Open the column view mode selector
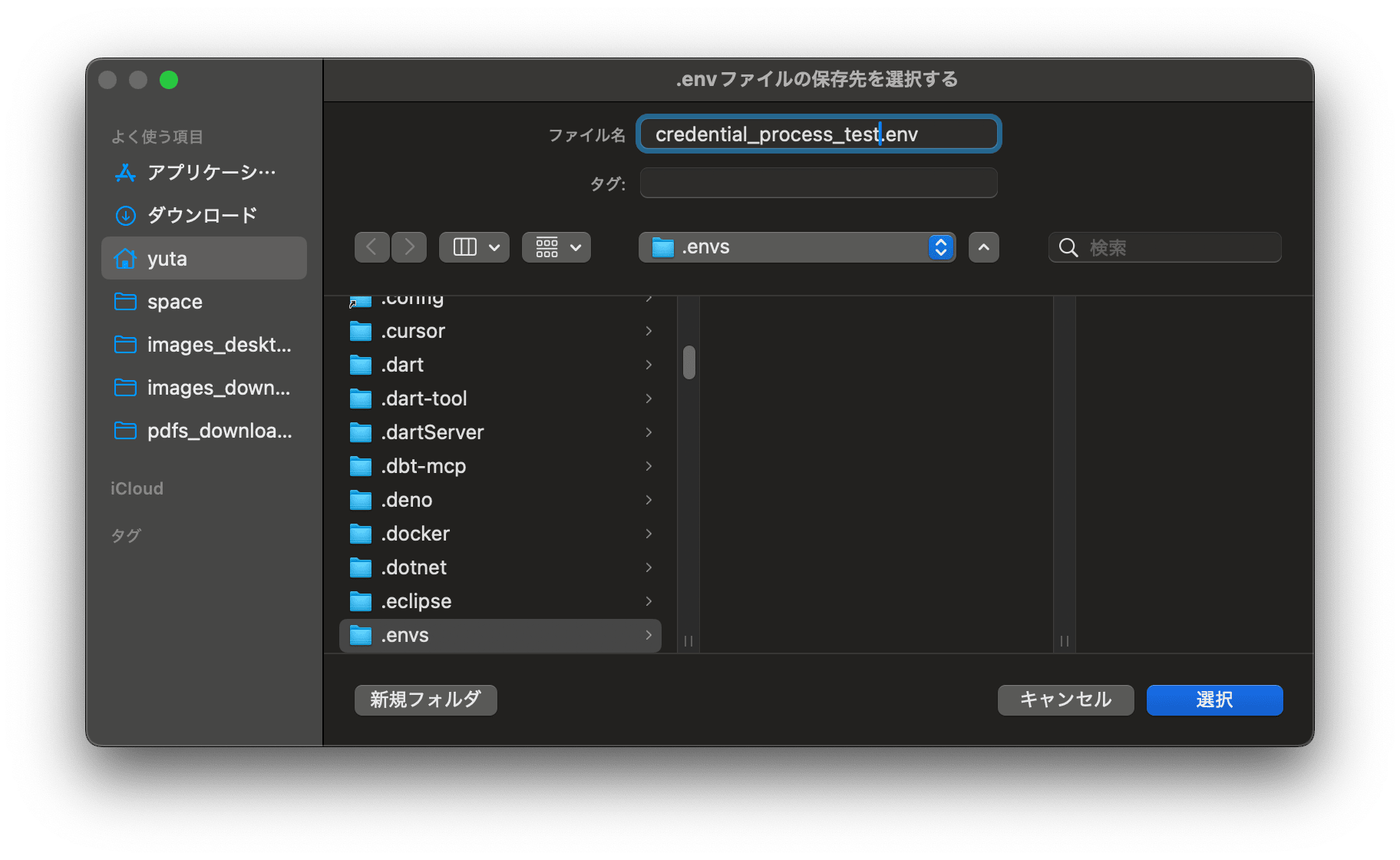The height and width of the screenshot is (860, 1400). click(474, 247)
